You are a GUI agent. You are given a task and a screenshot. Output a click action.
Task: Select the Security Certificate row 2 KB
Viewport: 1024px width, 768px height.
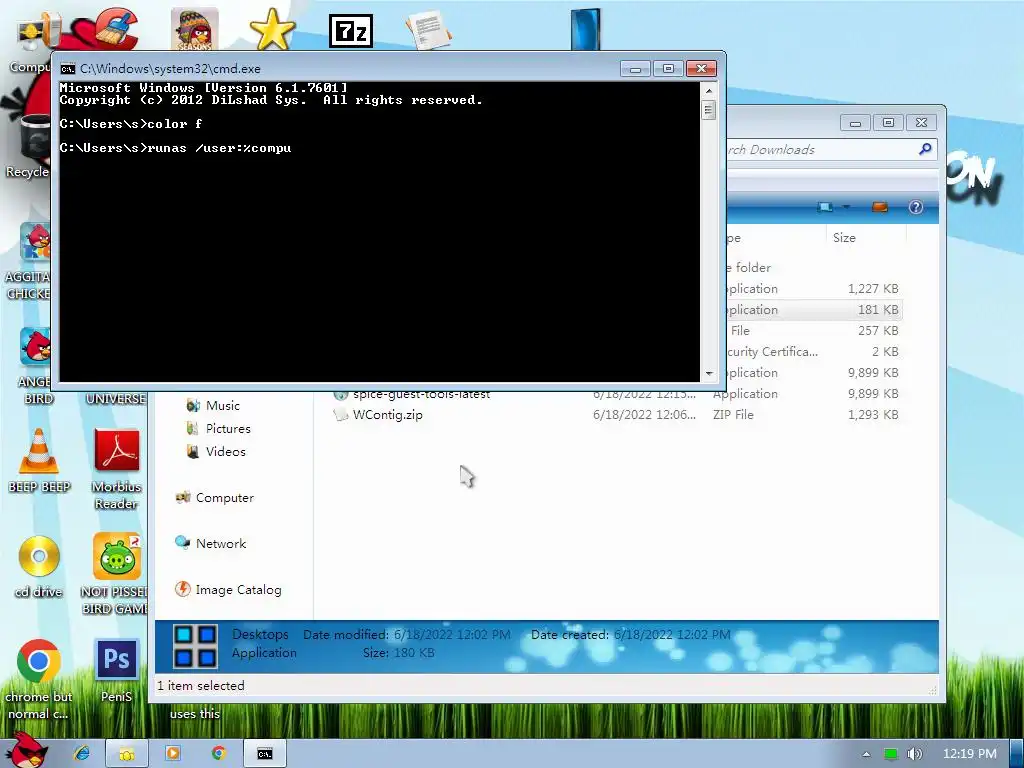tap(814, 351)
